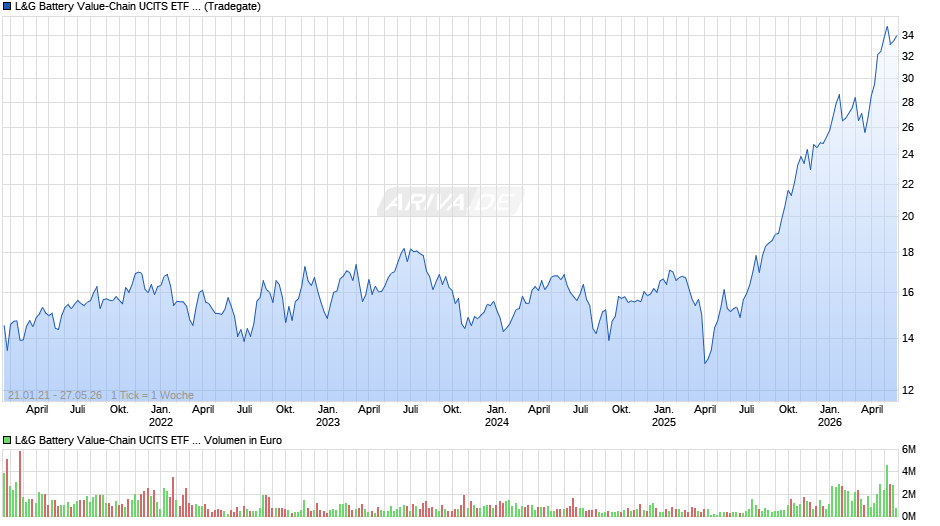Click the volume axis label '4M'

click(909, 471)
